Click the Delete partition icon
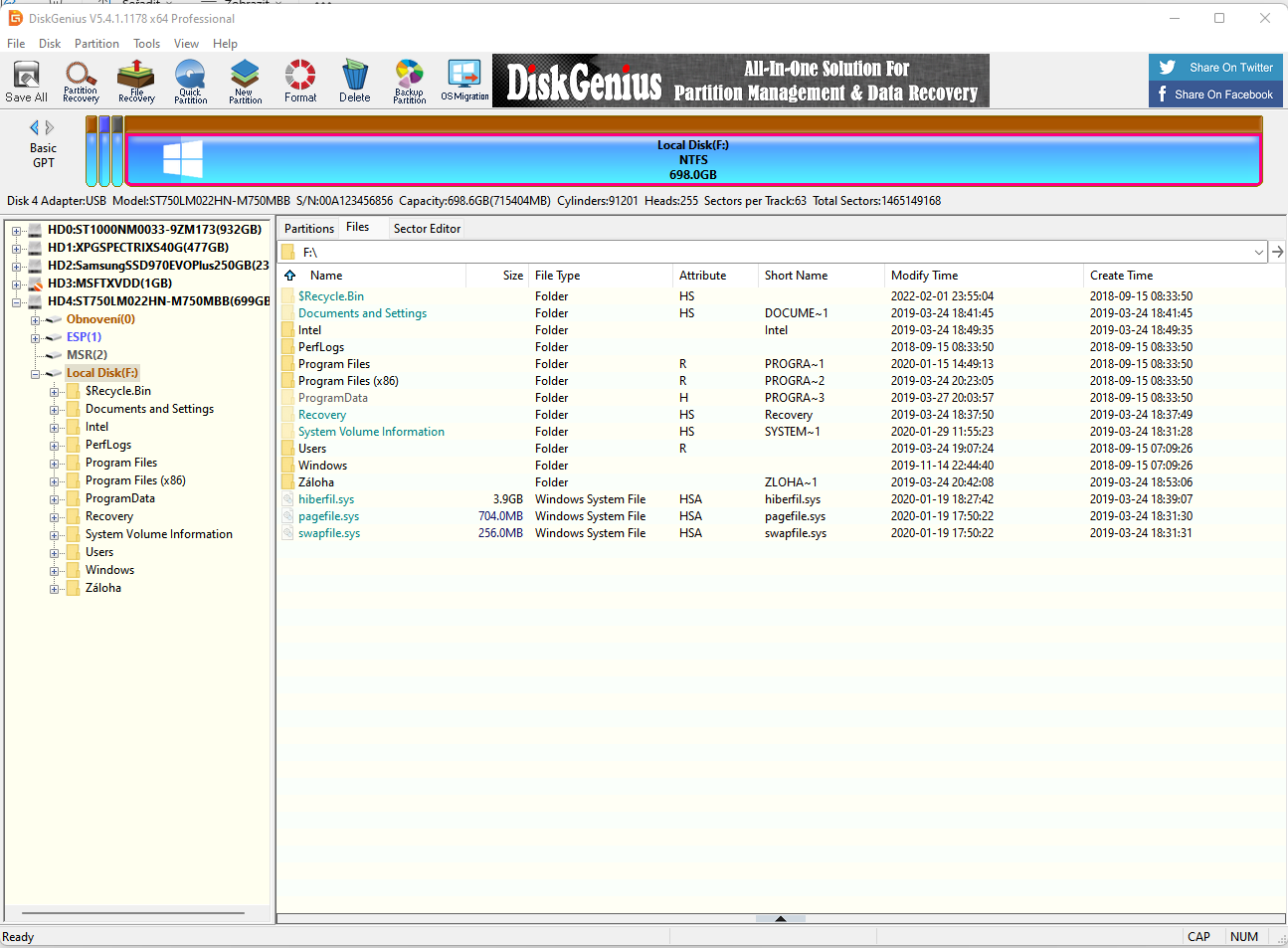This screenshot has width=1288, height=948. coord(354,81)
